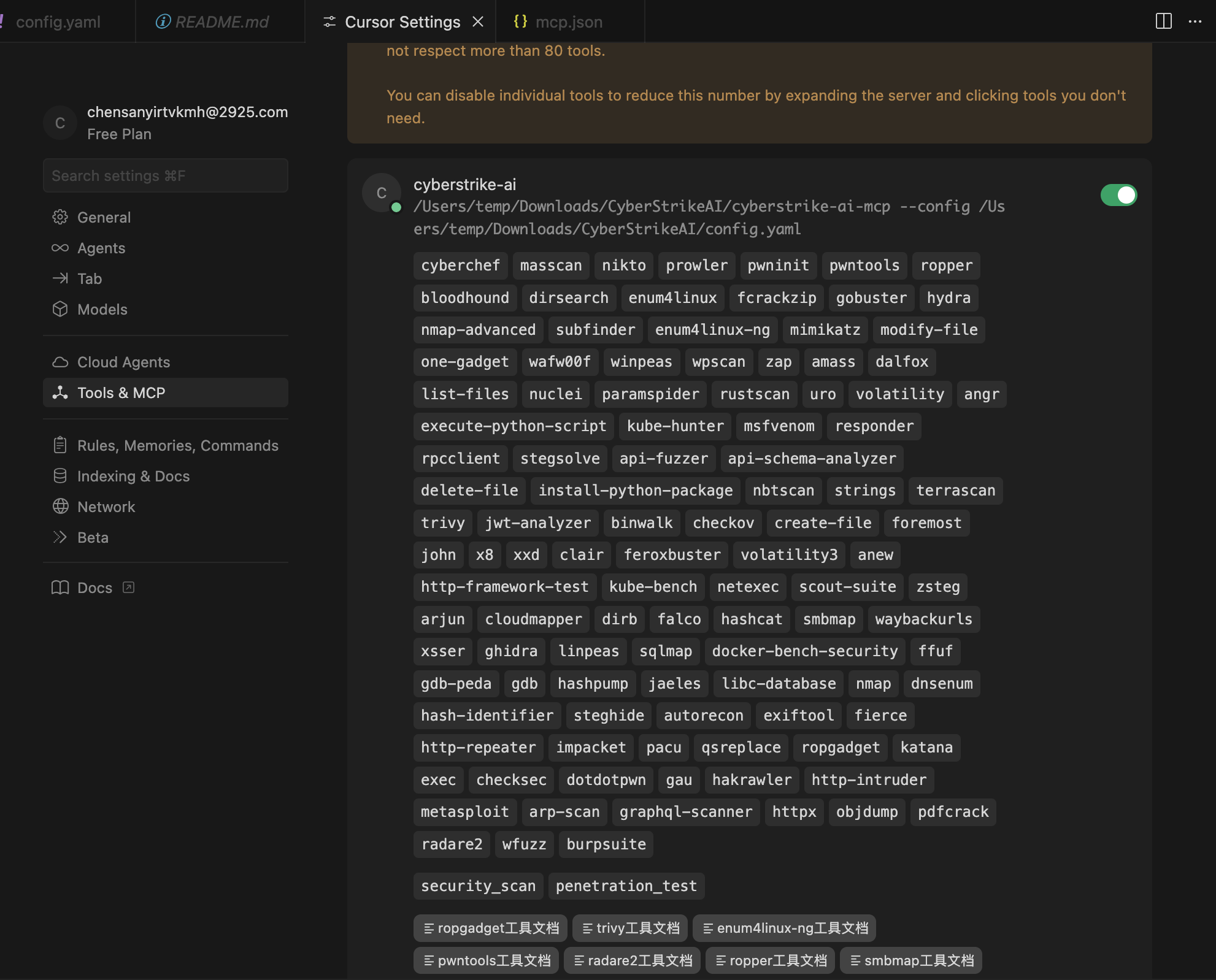Click the Indexing & Docs database icon
The width and height of the screenshot is (1216, 980).
pyautogui.click(x=60, y=476)
